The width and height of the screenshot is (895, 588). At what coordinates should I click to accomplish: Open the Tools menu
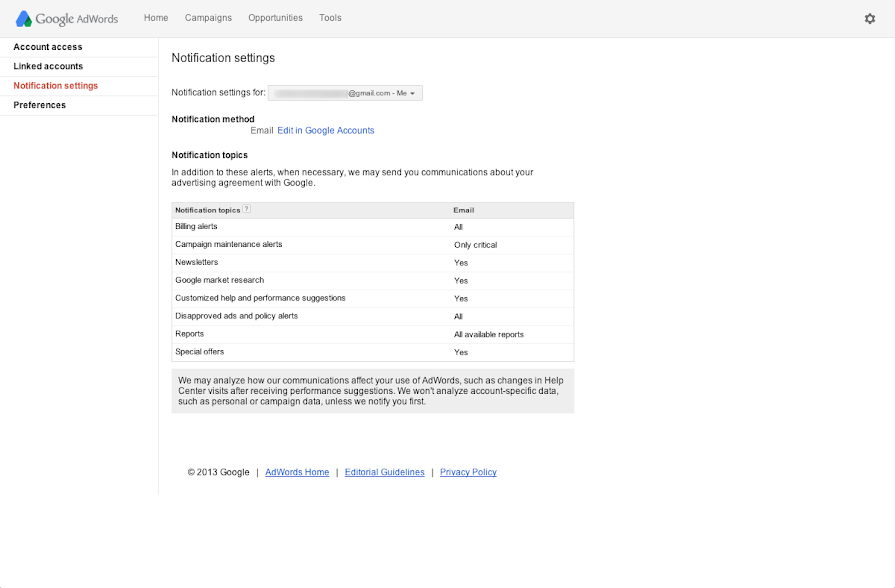coord(330,18)
